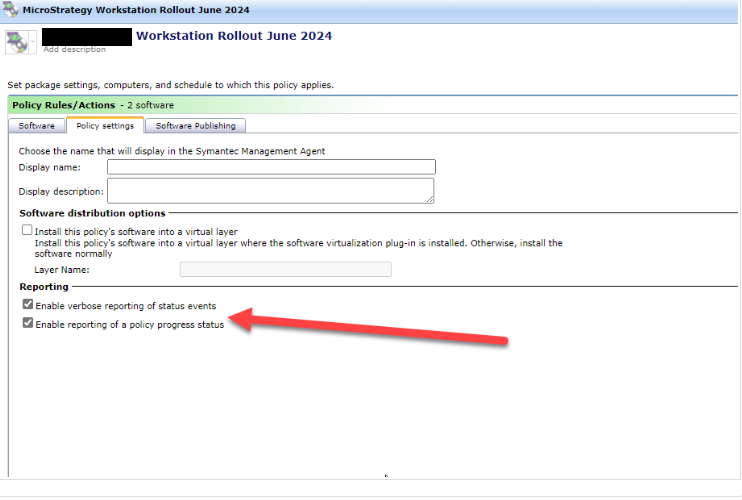Toggle reporting of a policy progress status
Viewport: 742px width, 500px height.
[28, 323]
